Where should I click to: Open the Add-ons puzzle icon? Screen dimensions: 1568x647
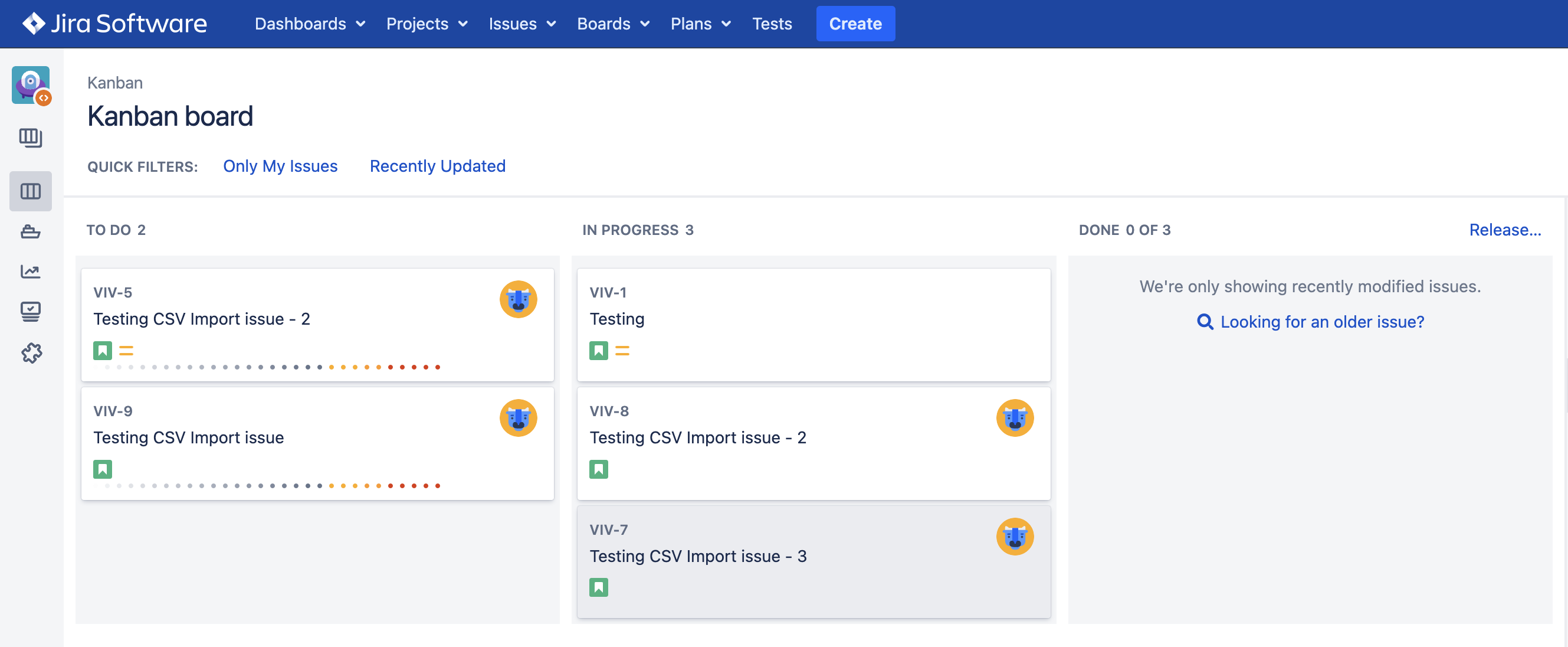31,353
